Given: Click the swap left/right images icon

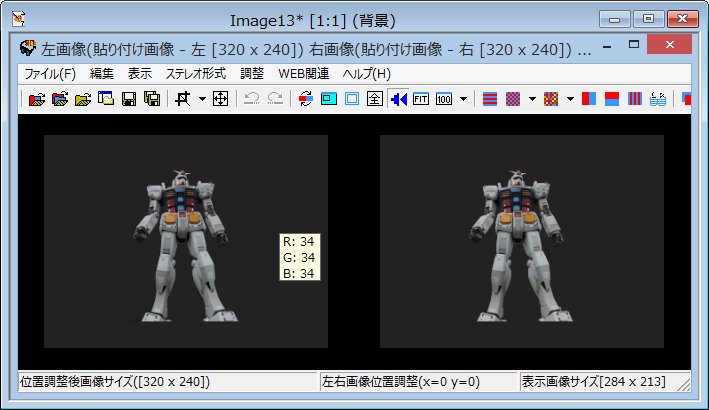Looking at the screenshot, I should pos(306,99).
